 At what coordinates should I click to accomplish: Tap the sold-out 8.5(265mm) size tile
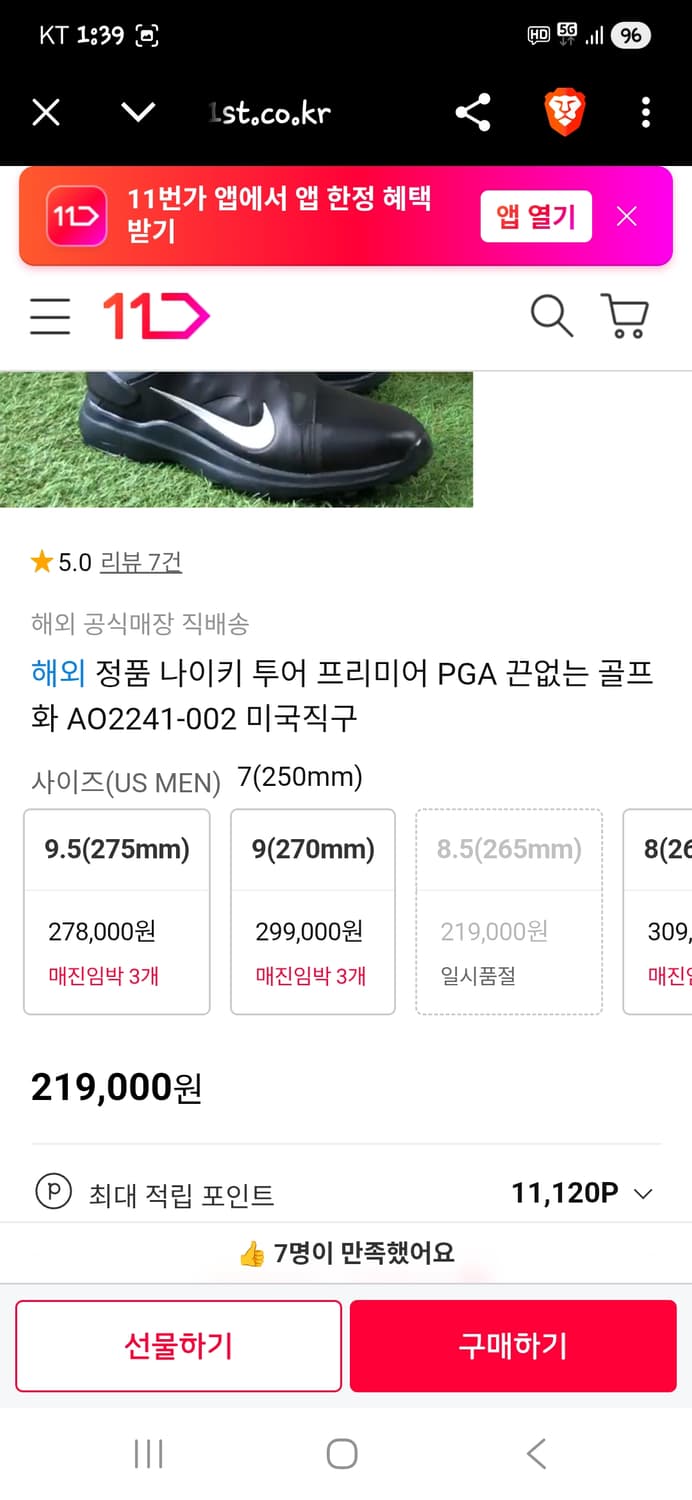click(x=508, y=911)
